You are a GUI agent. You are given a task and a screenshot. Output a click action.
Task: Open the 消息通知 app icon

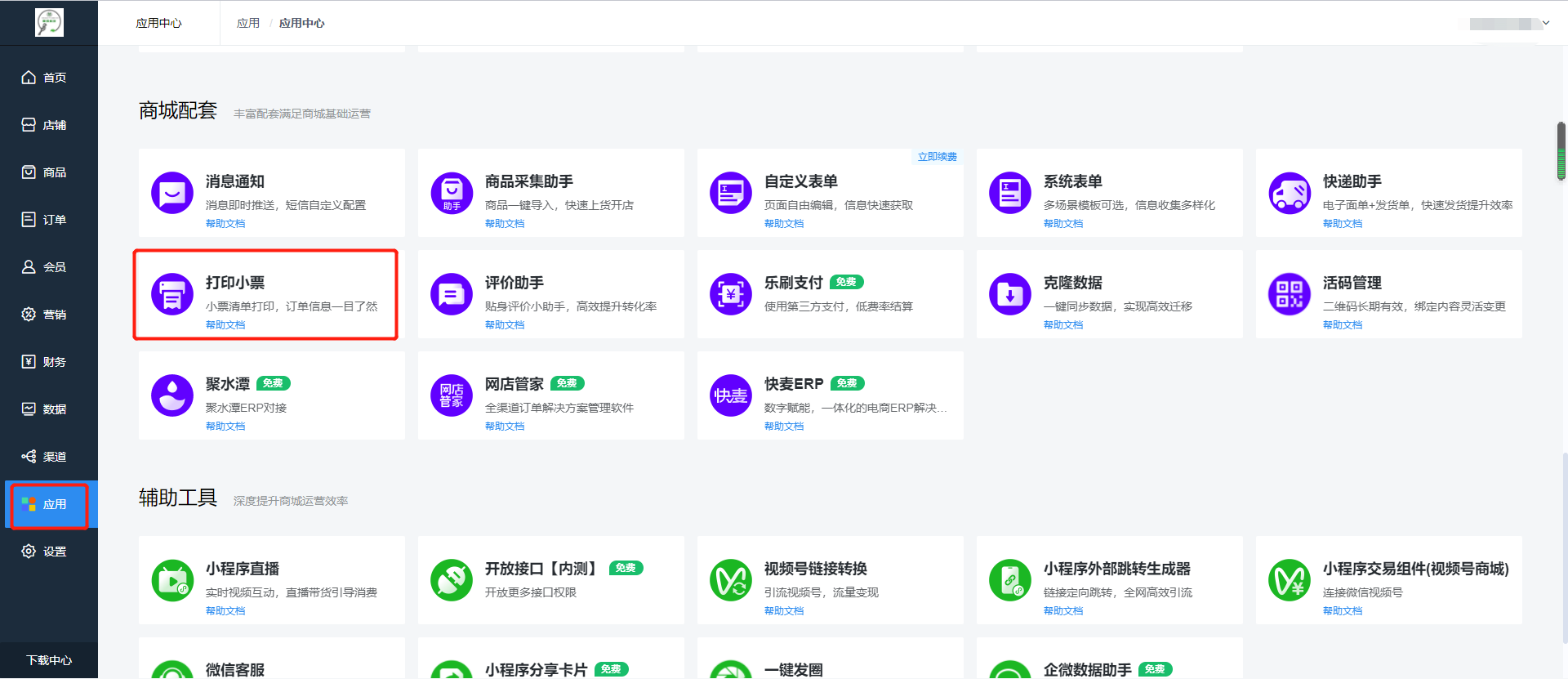tap(172, 193)
